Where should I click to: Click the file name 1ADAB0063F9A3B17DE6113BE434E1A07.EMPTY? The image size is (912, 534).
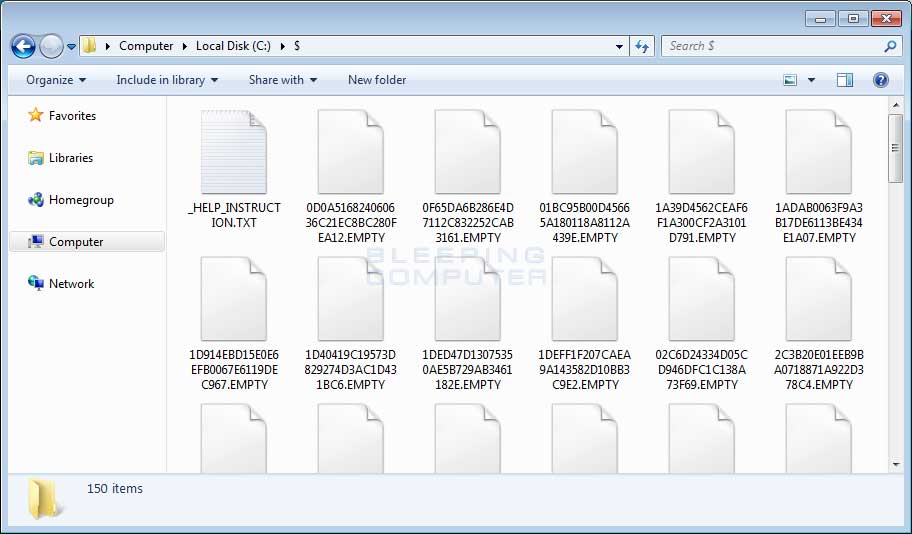pos(818,223)
